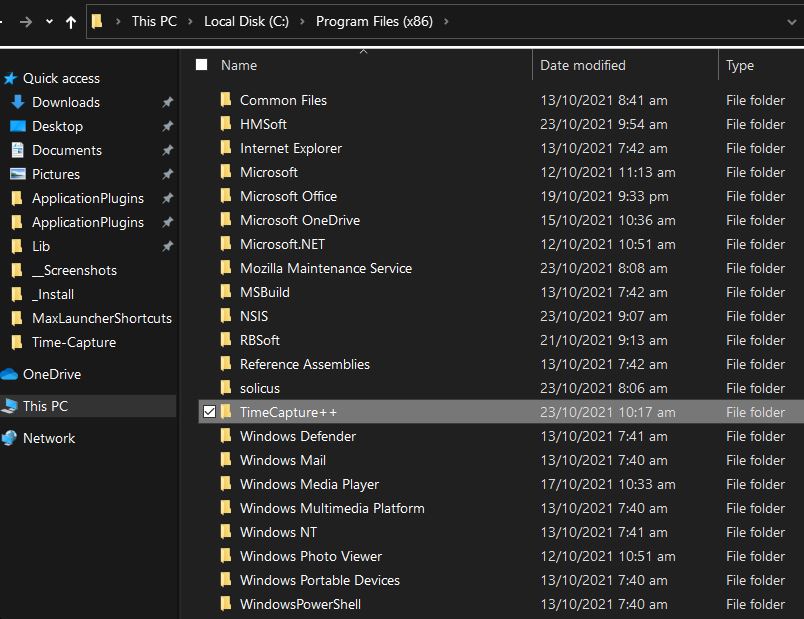Click the Windows Defender folder icon

226,436
